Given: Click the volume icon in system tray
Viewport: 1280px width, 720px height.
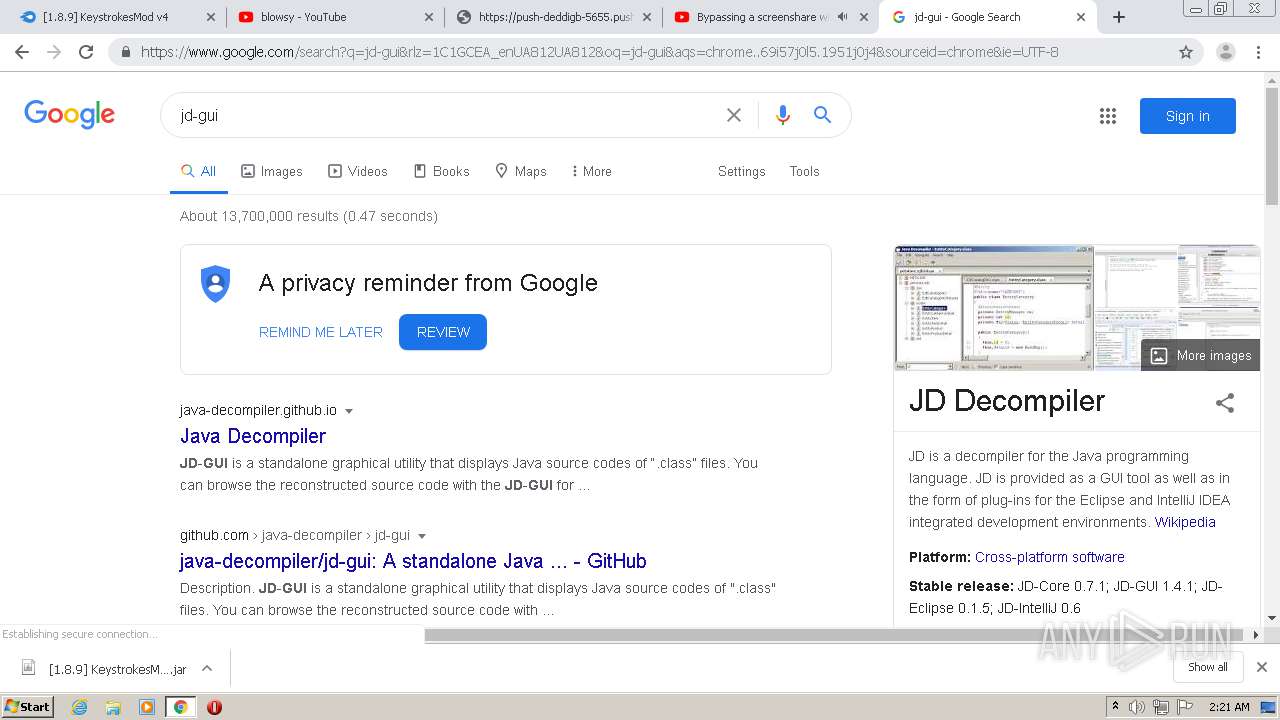Looking at the screenshot, I should (1137, 707).
